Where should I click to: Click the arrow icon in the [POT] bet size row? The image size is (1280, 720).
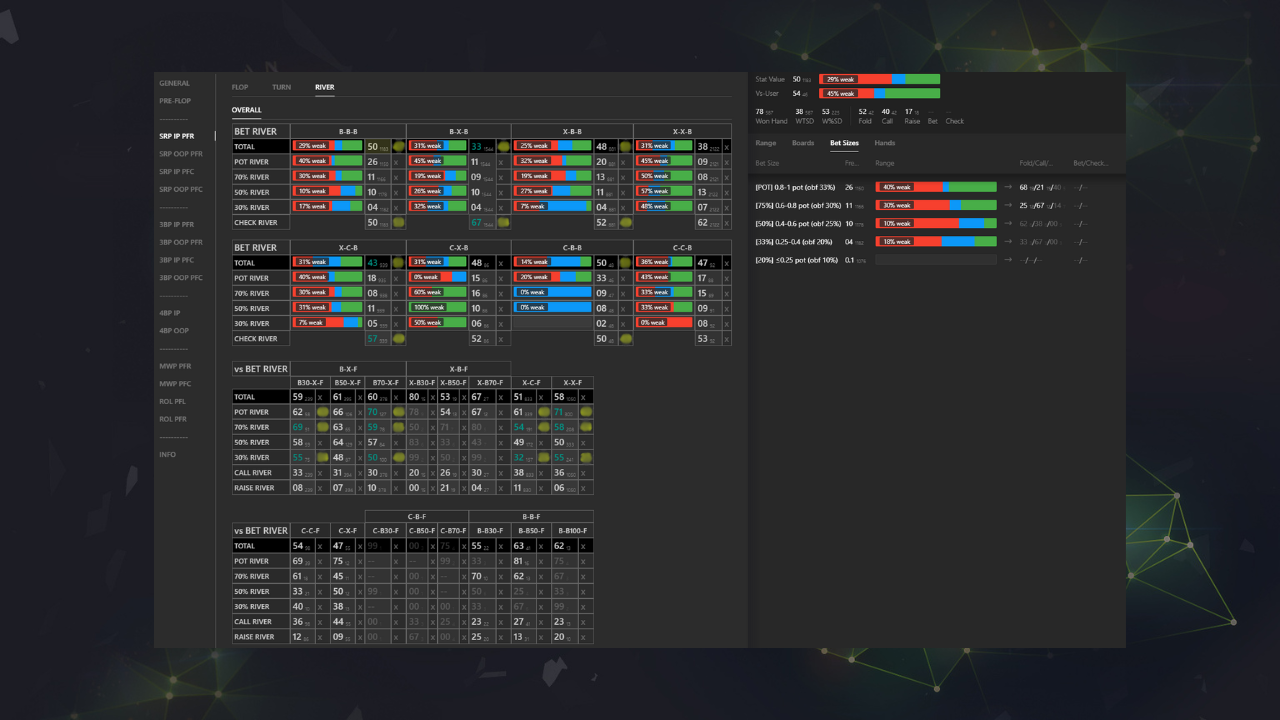[x=1008, y=187]
